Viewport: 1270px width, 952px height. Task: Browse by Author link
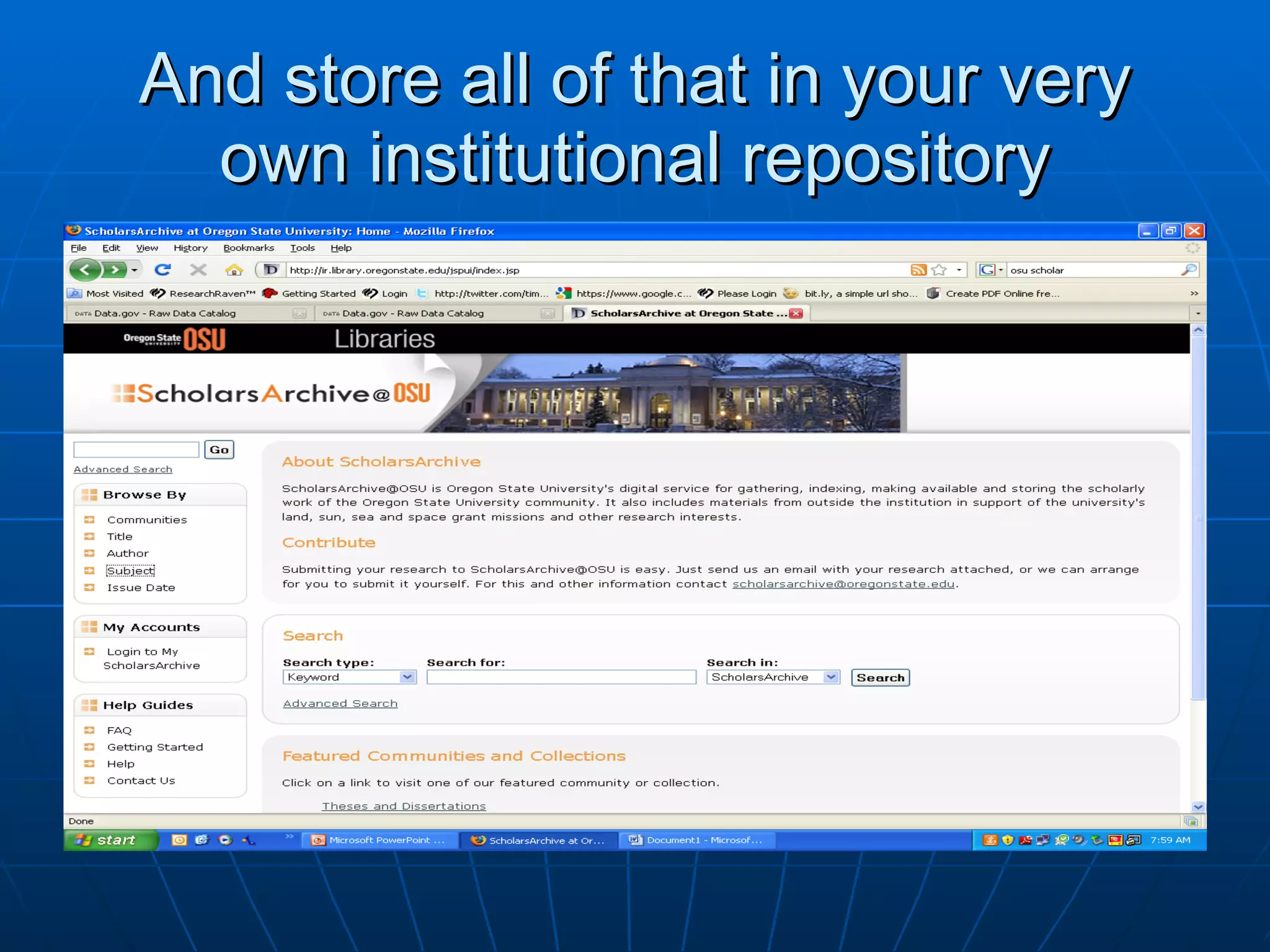pos(128,553)
